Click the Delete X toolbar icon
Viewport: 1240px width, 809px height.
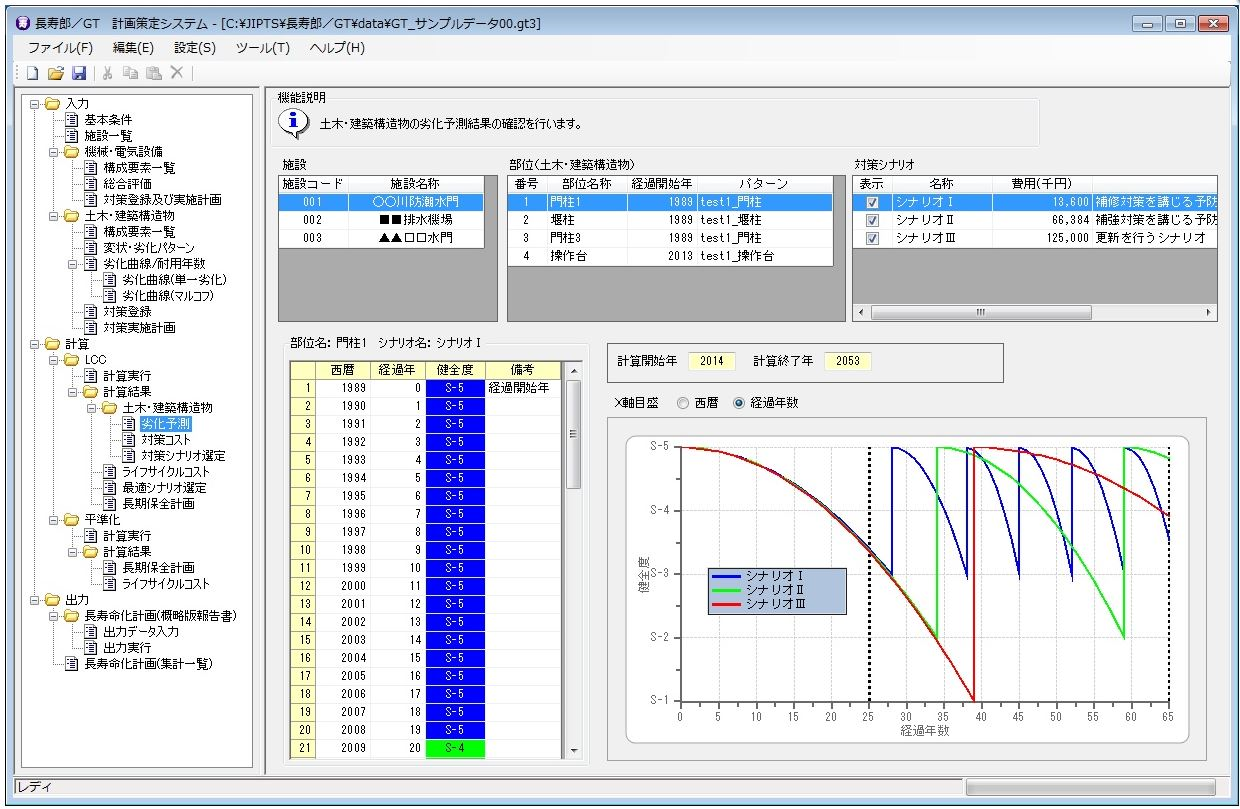pos(176,73)
